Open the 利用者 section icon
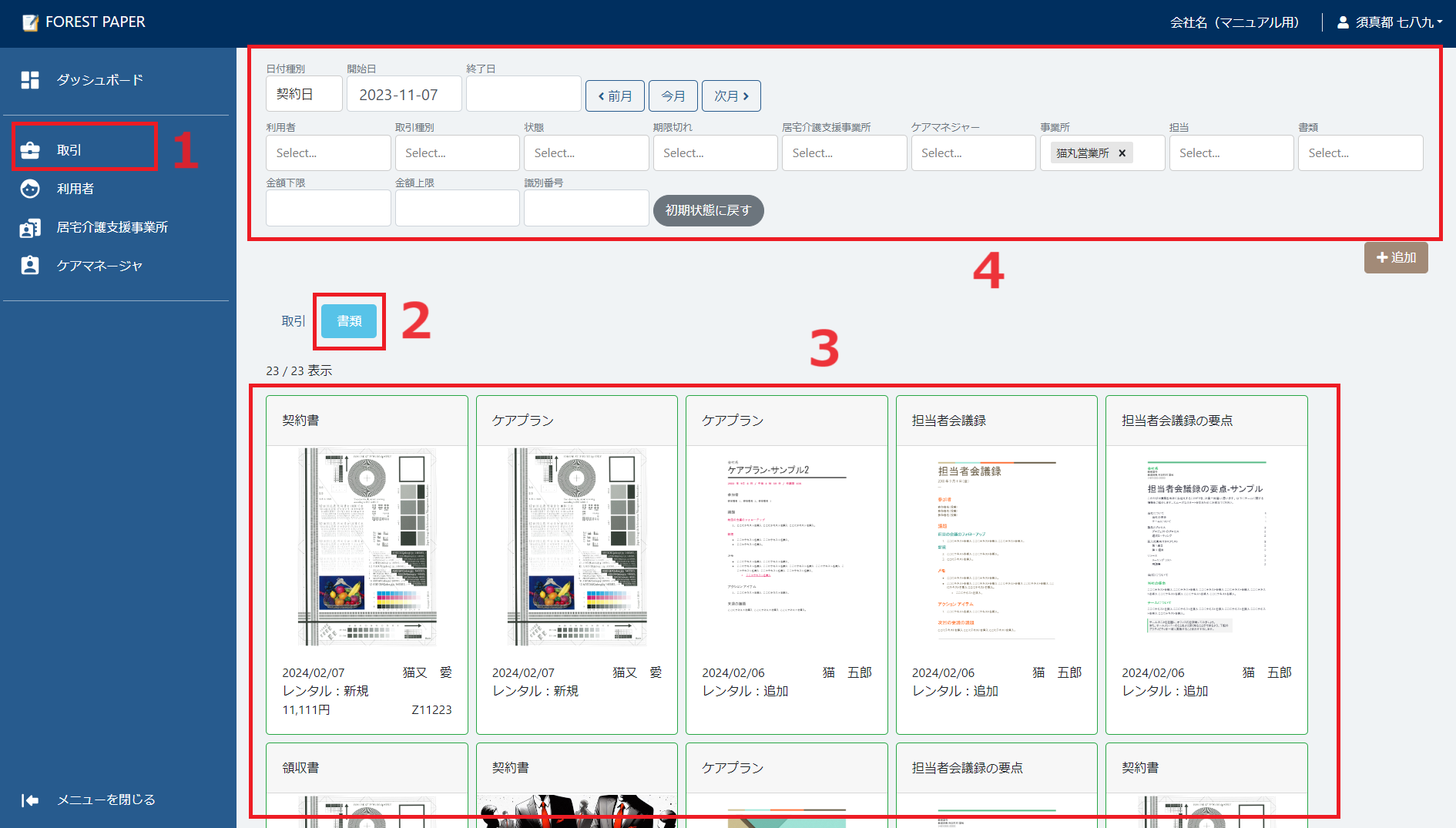This screenshot has width=1456, height=828. click(31, 189)
